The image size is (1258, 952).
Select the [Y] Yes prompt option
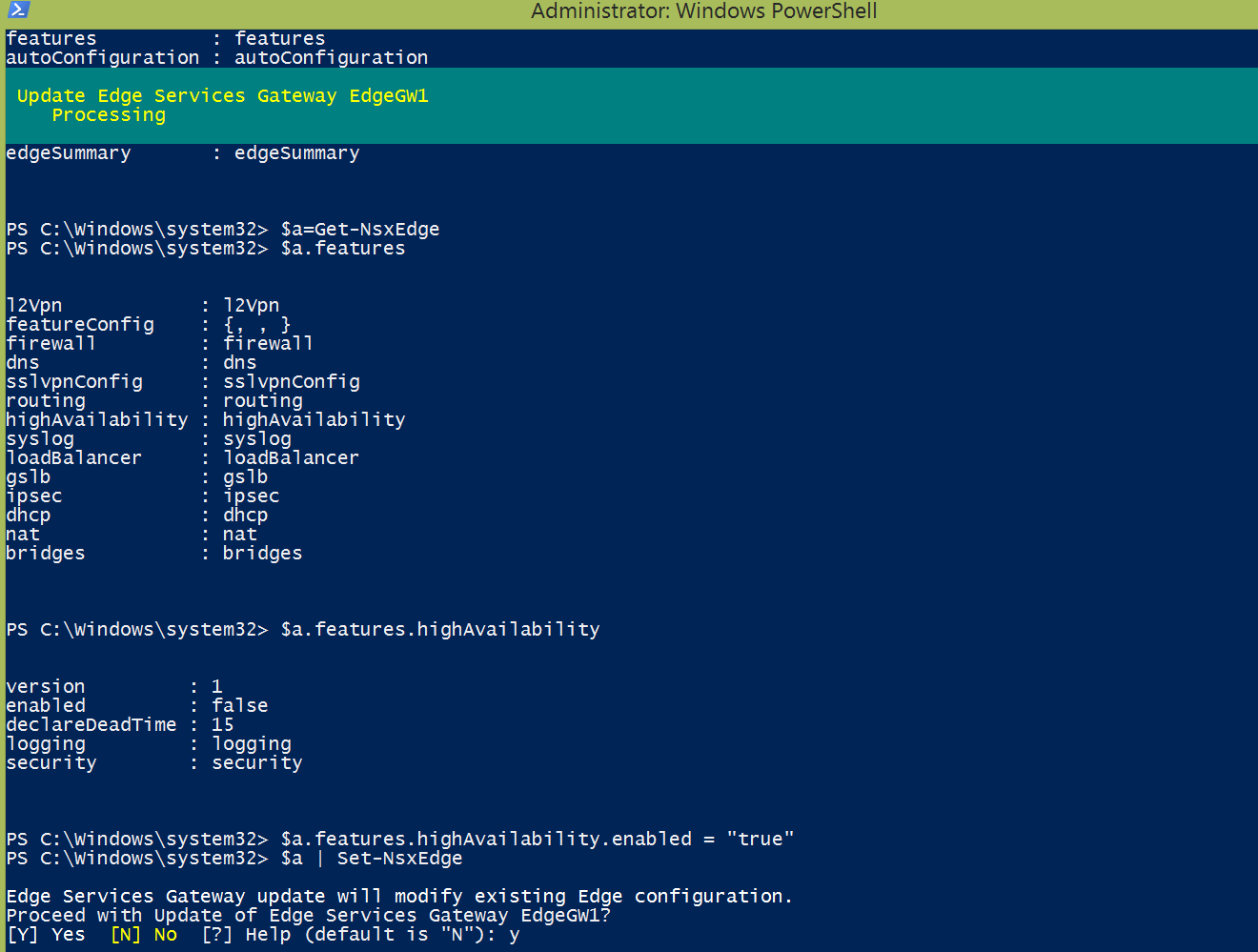point(46,935)
